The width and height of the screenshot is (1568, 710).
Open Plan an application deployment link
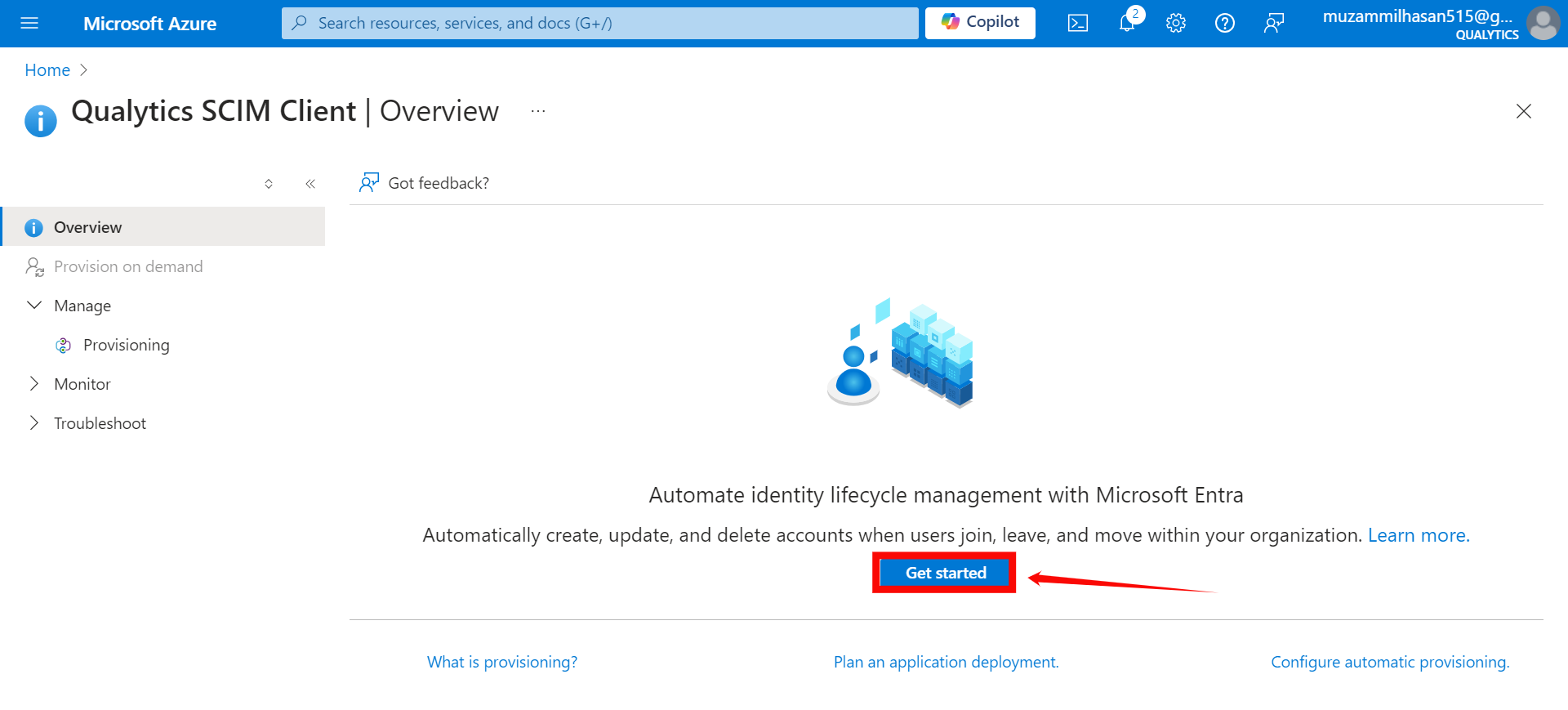pyautogui.click(x=946, y=662)
